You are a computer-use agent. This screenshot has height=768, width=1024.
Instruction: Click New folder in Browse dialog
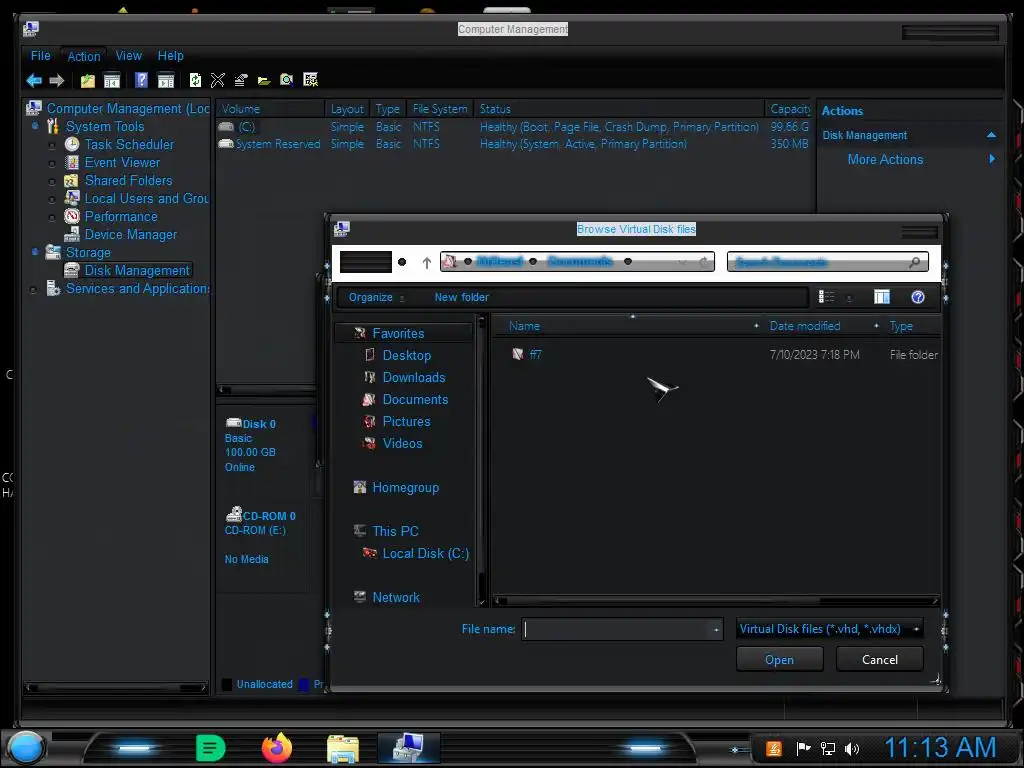pyautogui.click(x=462, y=297)
